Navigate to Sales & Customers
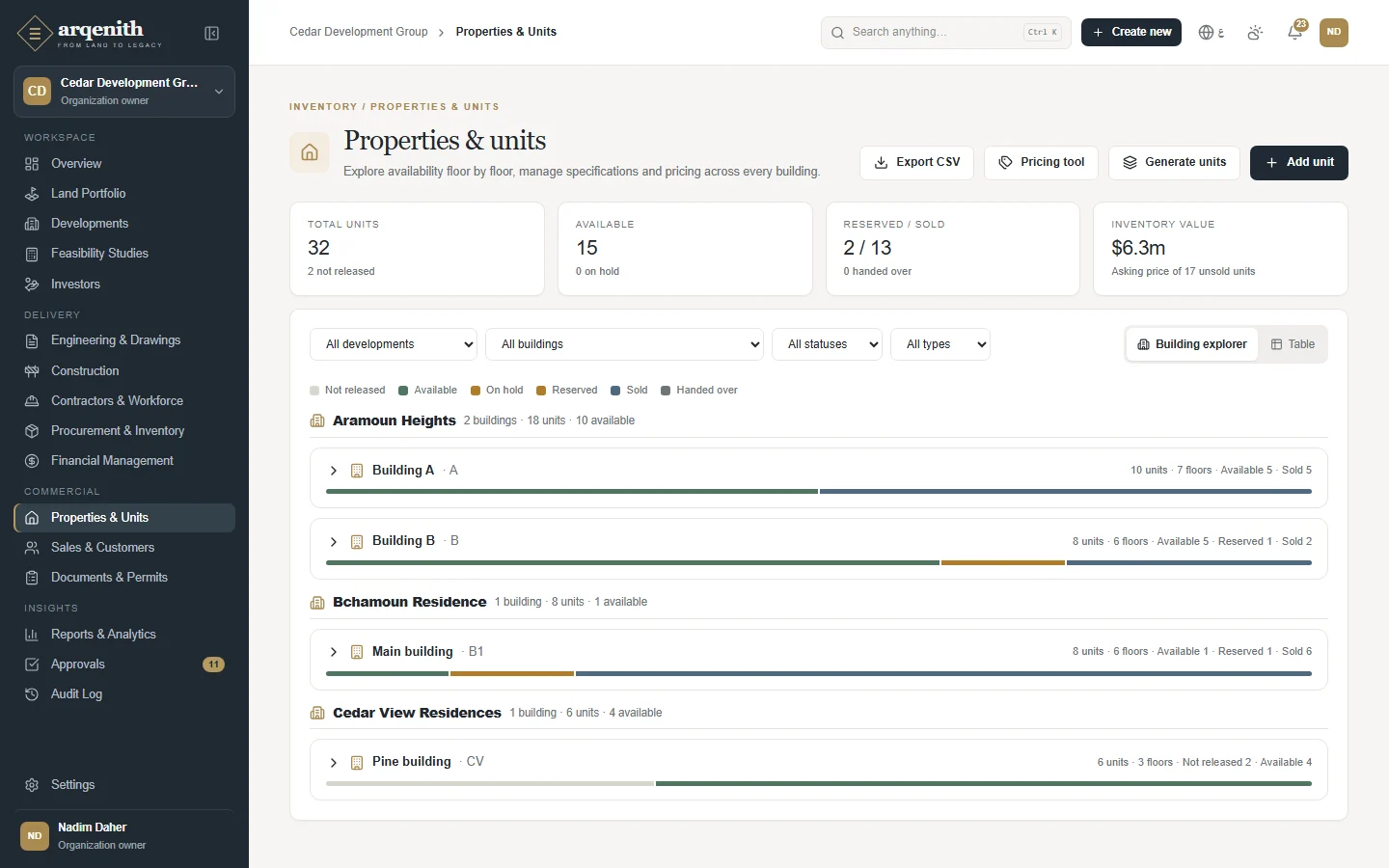The height and width of the screenshot is (868, 1389). 124,548
